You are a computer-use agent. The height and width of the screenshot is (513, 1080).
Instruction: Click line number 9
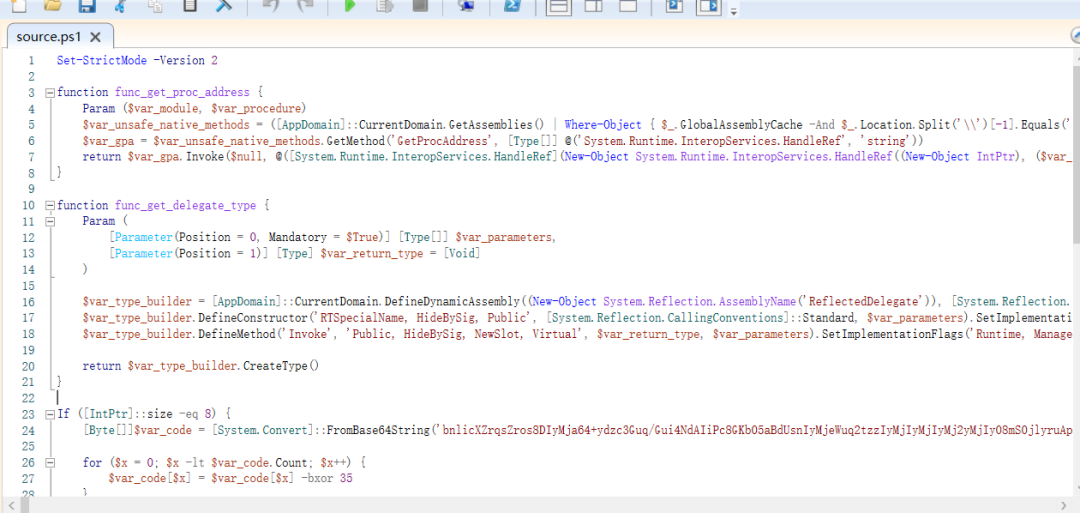coord(30,189)
